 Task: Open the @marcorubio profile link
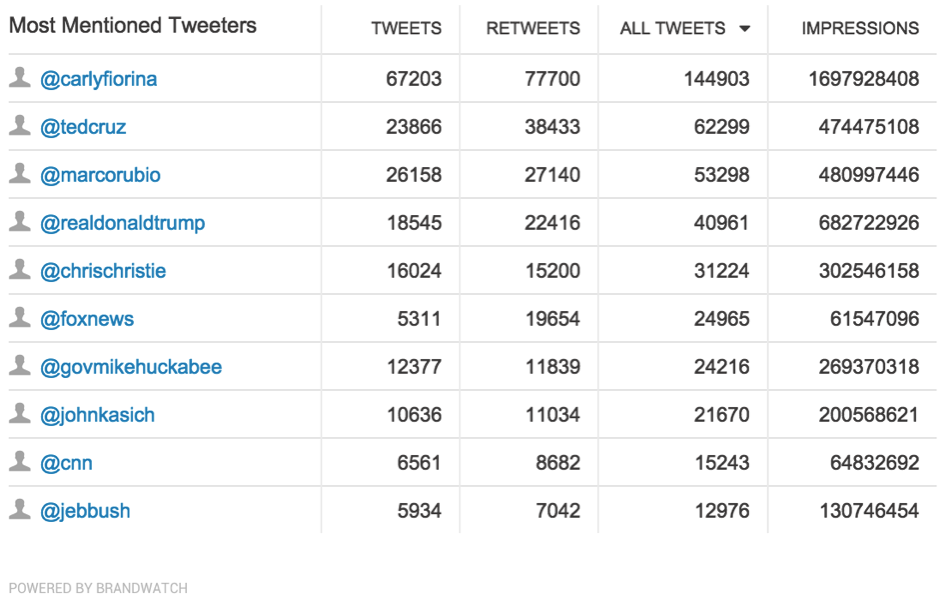coord(100,175)
